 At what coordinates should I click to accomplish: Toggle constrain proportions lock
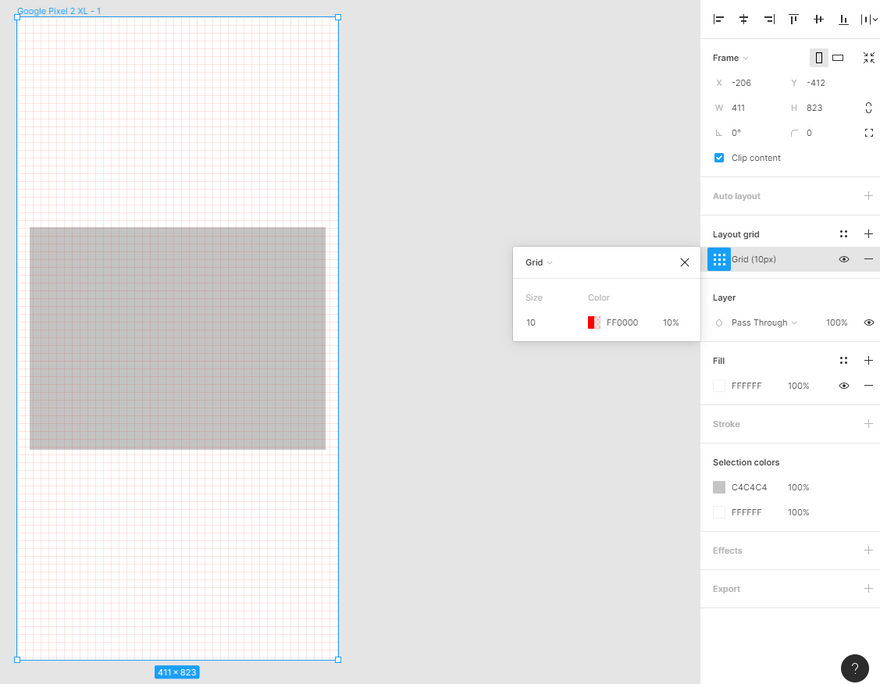coord(868,108)
